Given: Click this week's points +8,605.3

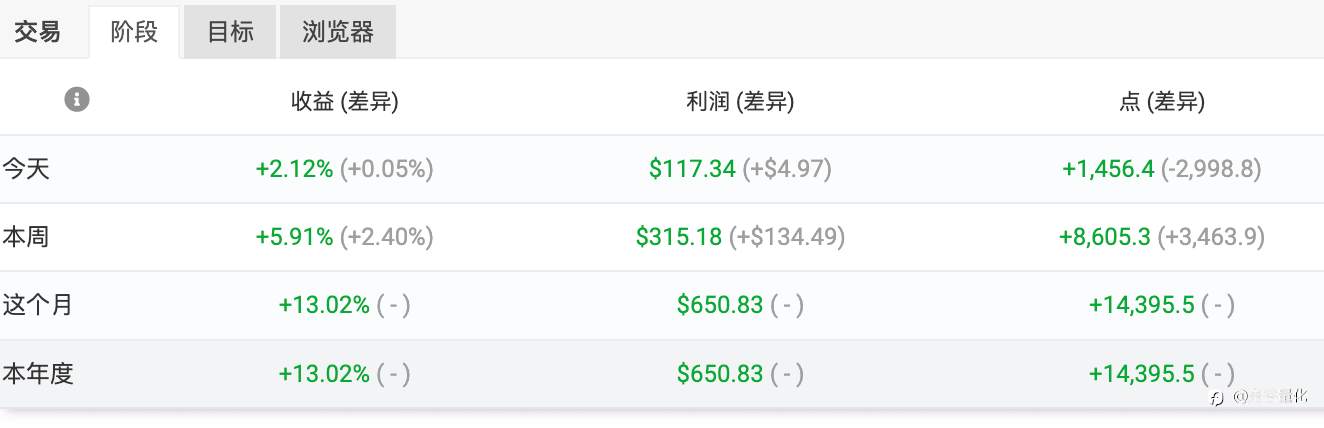Looking at the screenshot, I should [x=1105, y=237].
